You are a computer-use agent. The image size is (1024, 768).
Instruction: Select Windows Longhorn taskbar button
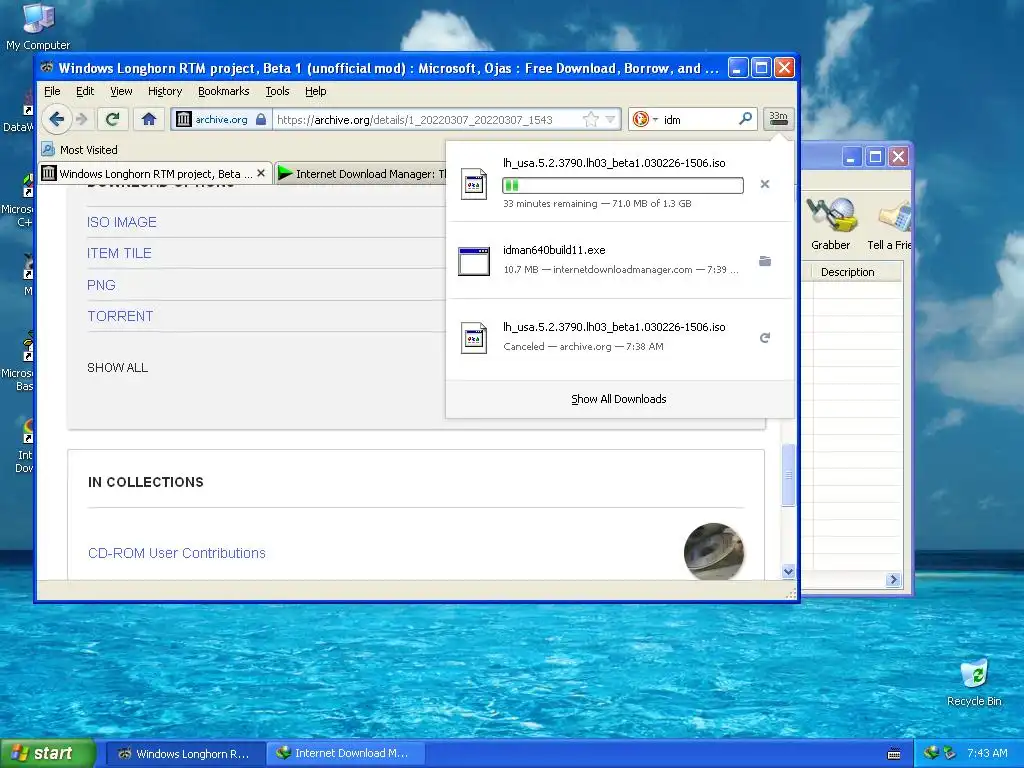[185, 754]
